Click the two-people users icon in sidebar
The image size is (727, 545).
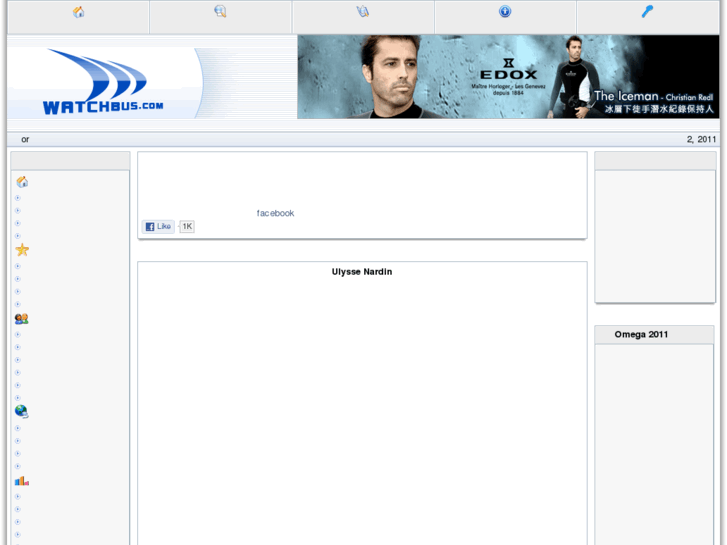(21, 319)
